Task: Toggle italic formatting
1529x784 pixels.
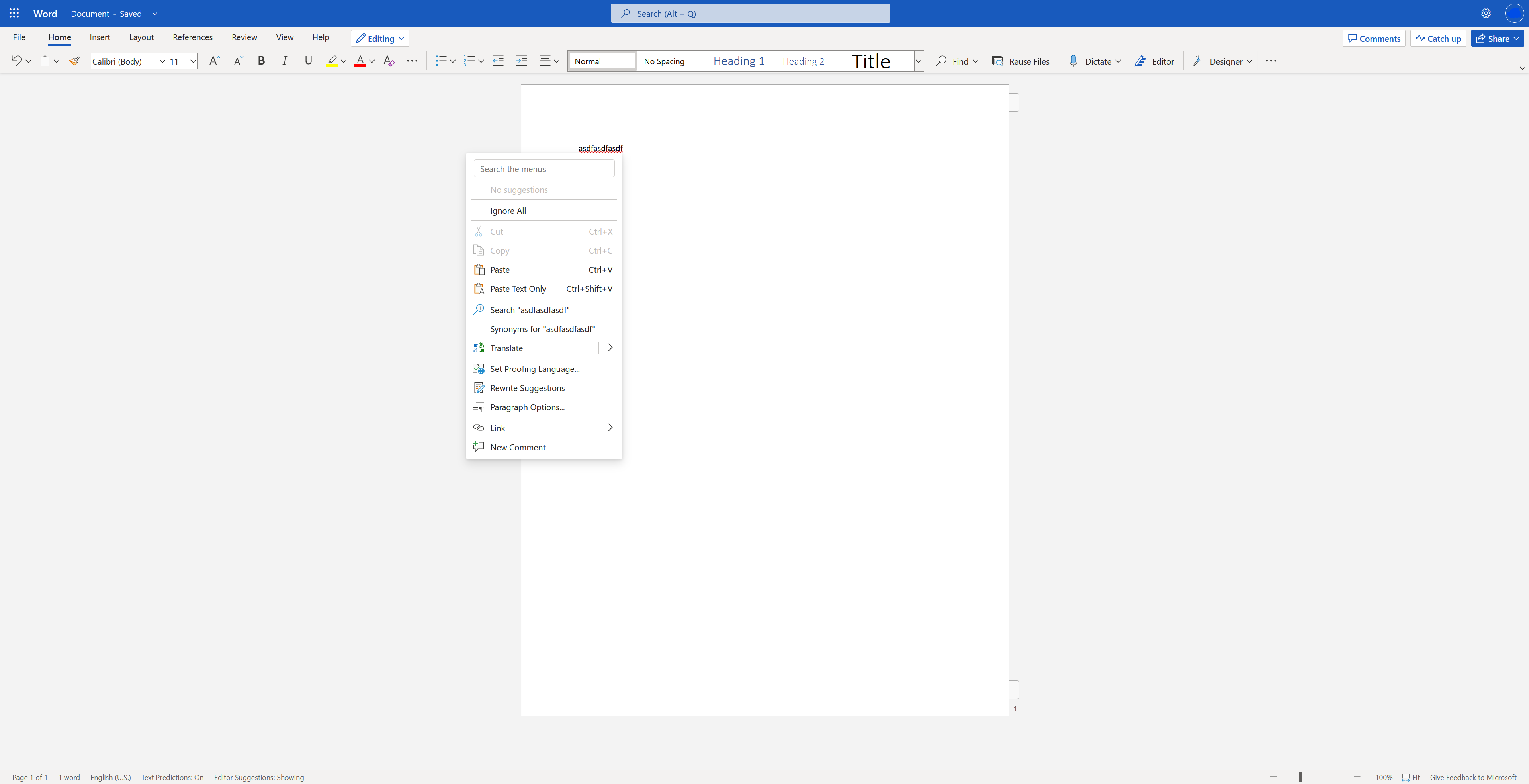Action: [x=285, y=61]
